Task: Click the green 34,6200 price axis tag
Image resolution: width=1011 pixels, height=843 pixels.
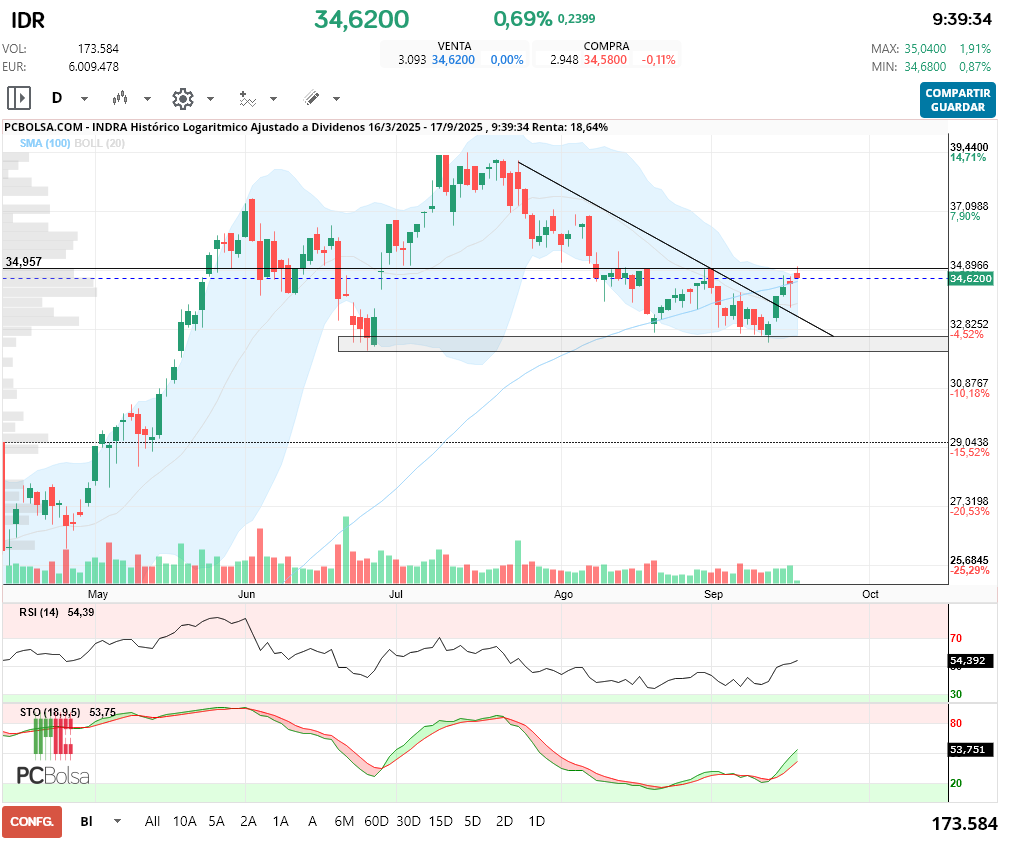Action: [970, 279]
